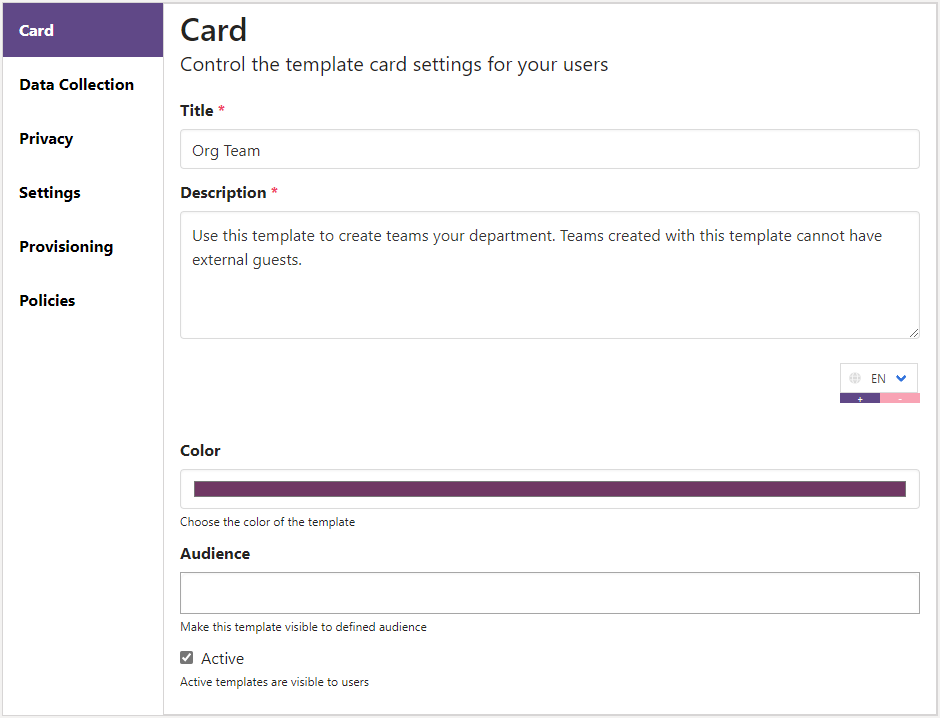Switch to the Data Collection section
940x718 pixels.
point(76,84)
